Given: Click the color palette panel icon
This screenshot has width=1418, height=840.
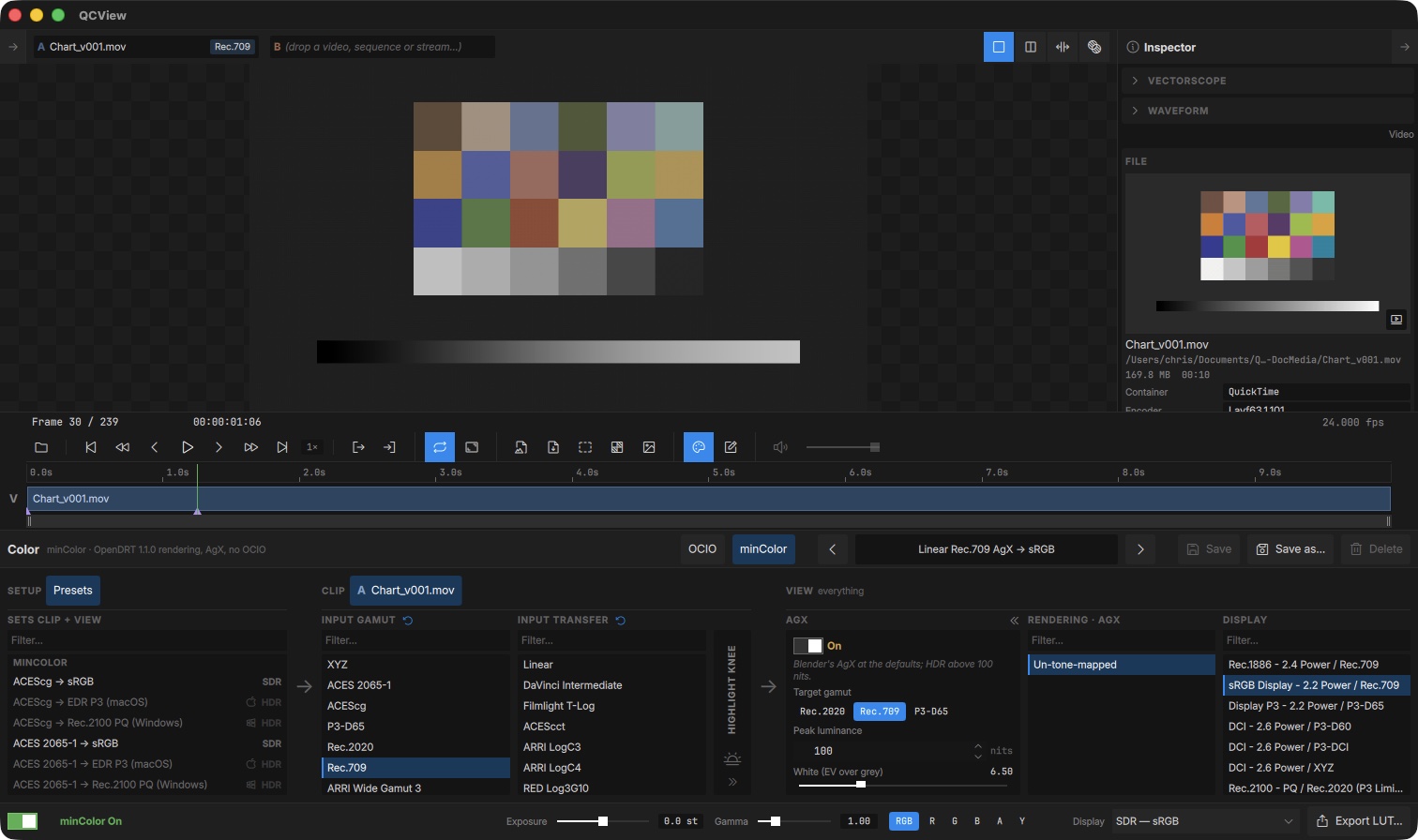Looking at the screenshot, I should pyautogui.click(x=699, y=447).
